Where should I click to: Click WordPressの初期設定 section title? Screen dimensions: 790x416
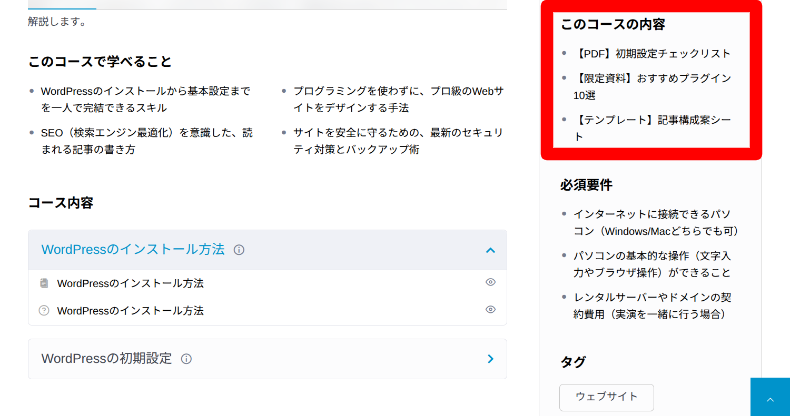point(107,359)
